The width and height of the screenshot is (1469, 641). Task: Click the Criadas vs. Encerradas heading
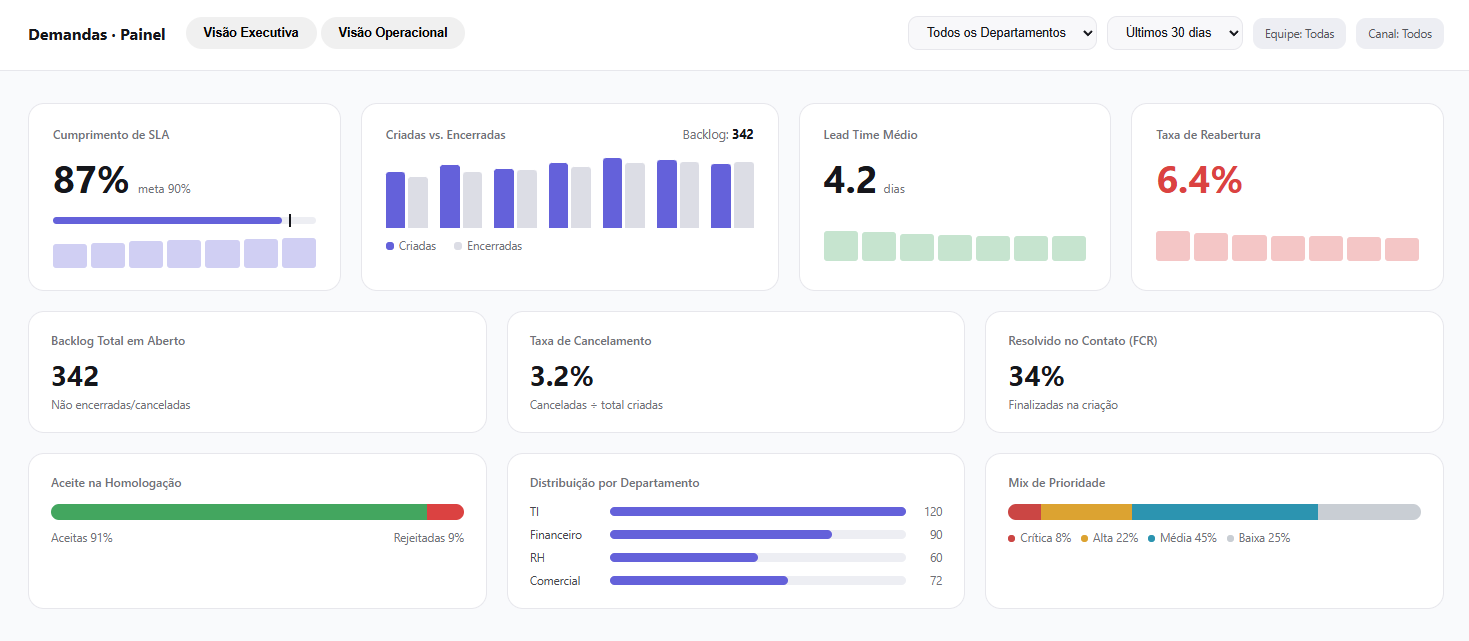coord(446,135)
